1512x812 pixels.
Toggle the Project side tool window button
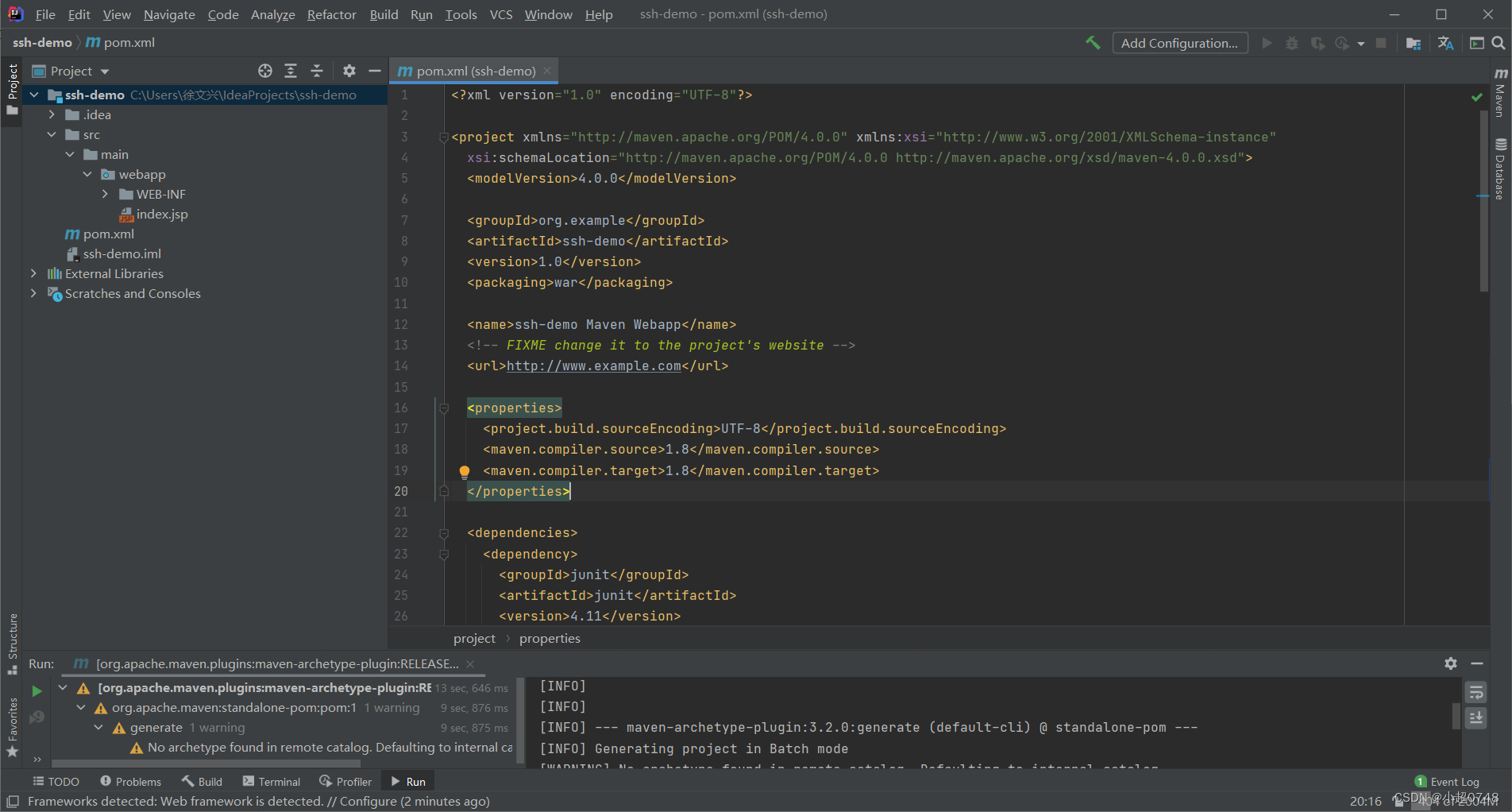(13, 88)
